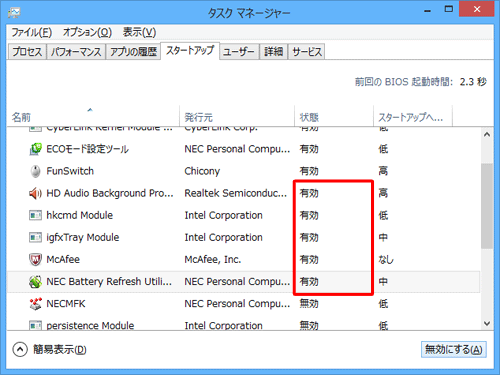This screenshot has height=375, width=500.
Task: Select the FunSwitch row name
Action: [70, 171]
